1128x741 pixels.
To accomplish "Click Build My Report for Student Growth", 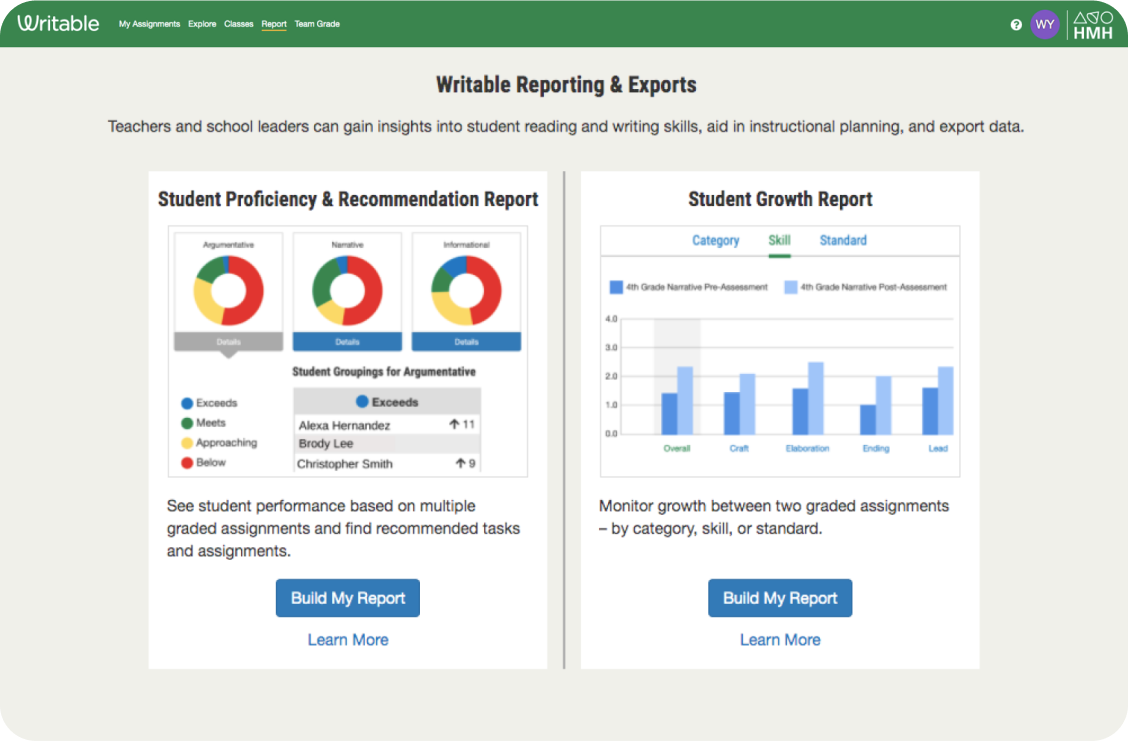I will click(x=780, y=597).
